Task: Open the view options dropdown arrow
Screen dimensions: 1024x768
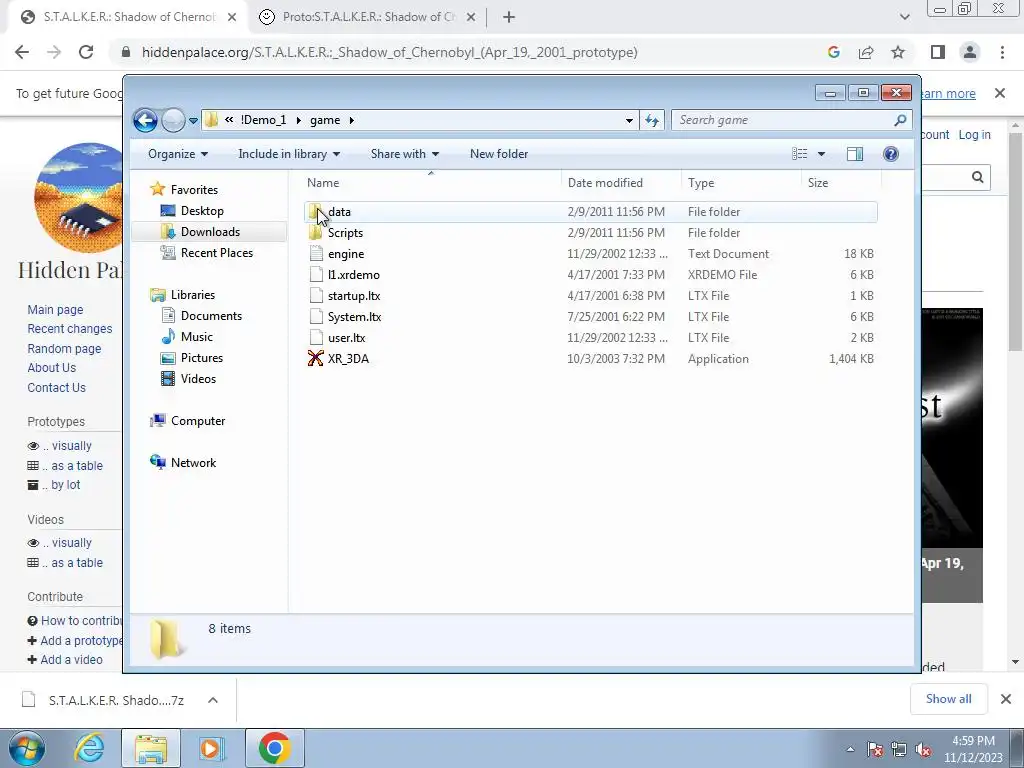Action: point(822,154)
